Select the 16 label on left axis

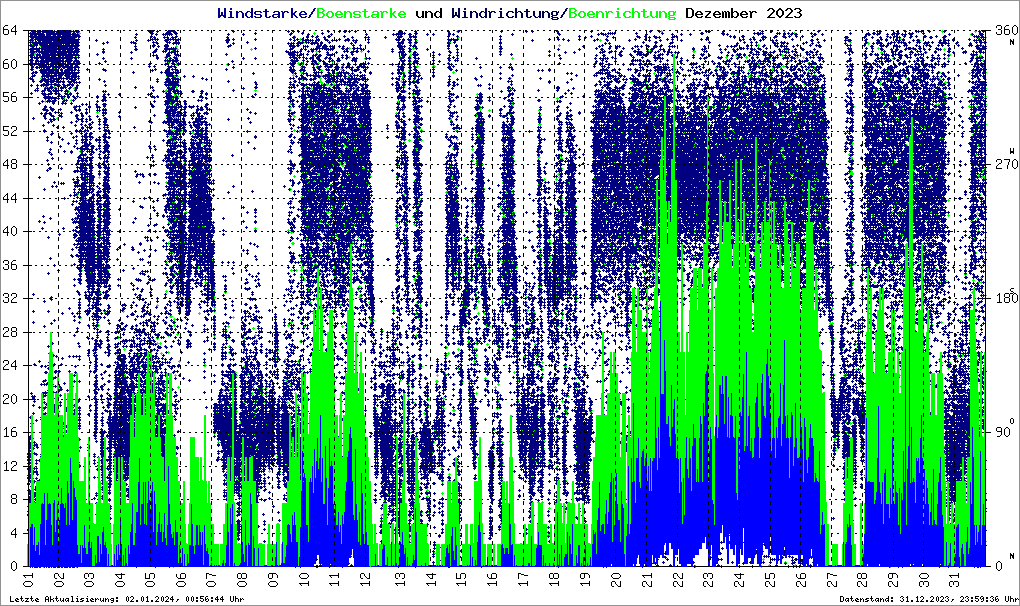point(12,432)
